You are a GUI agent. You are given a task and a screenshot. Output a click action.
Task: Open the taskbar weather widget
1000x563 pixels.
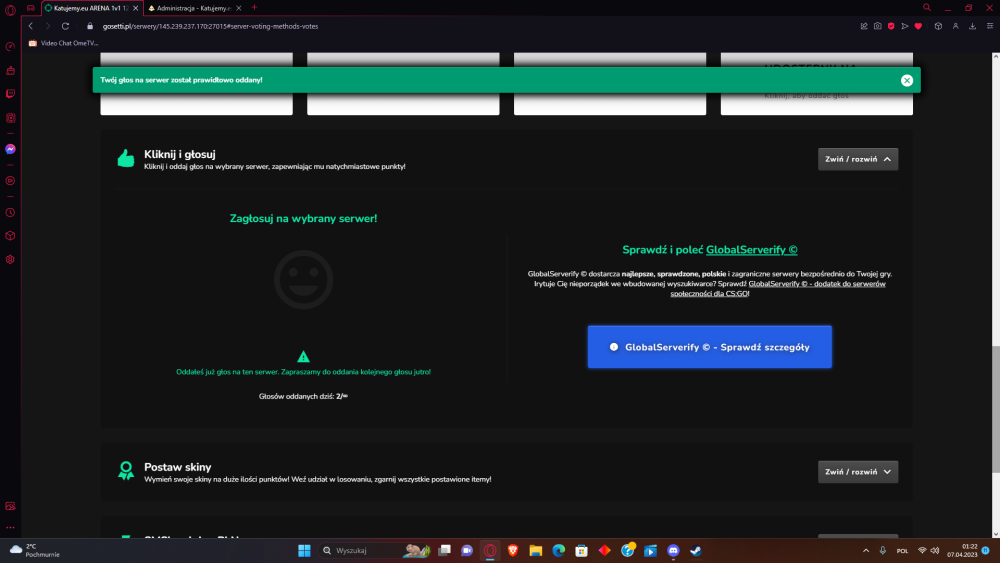pos(35,550)
